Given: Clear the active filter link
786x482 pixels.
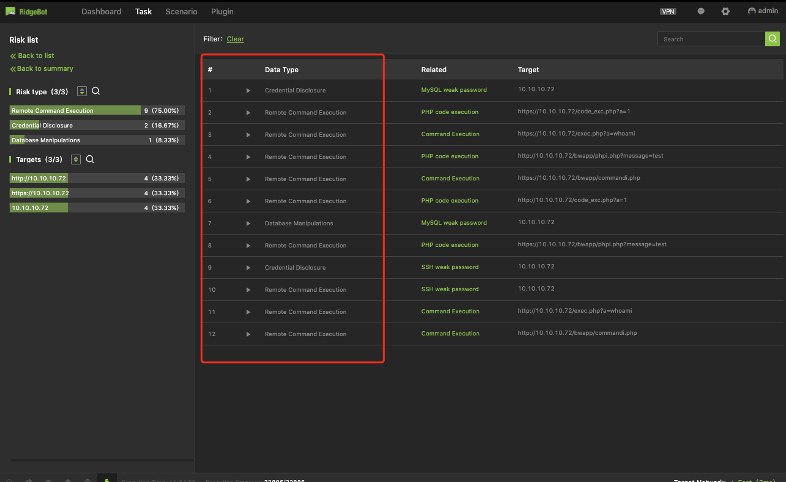Looking at the screenshot, I should click(235, 39).
